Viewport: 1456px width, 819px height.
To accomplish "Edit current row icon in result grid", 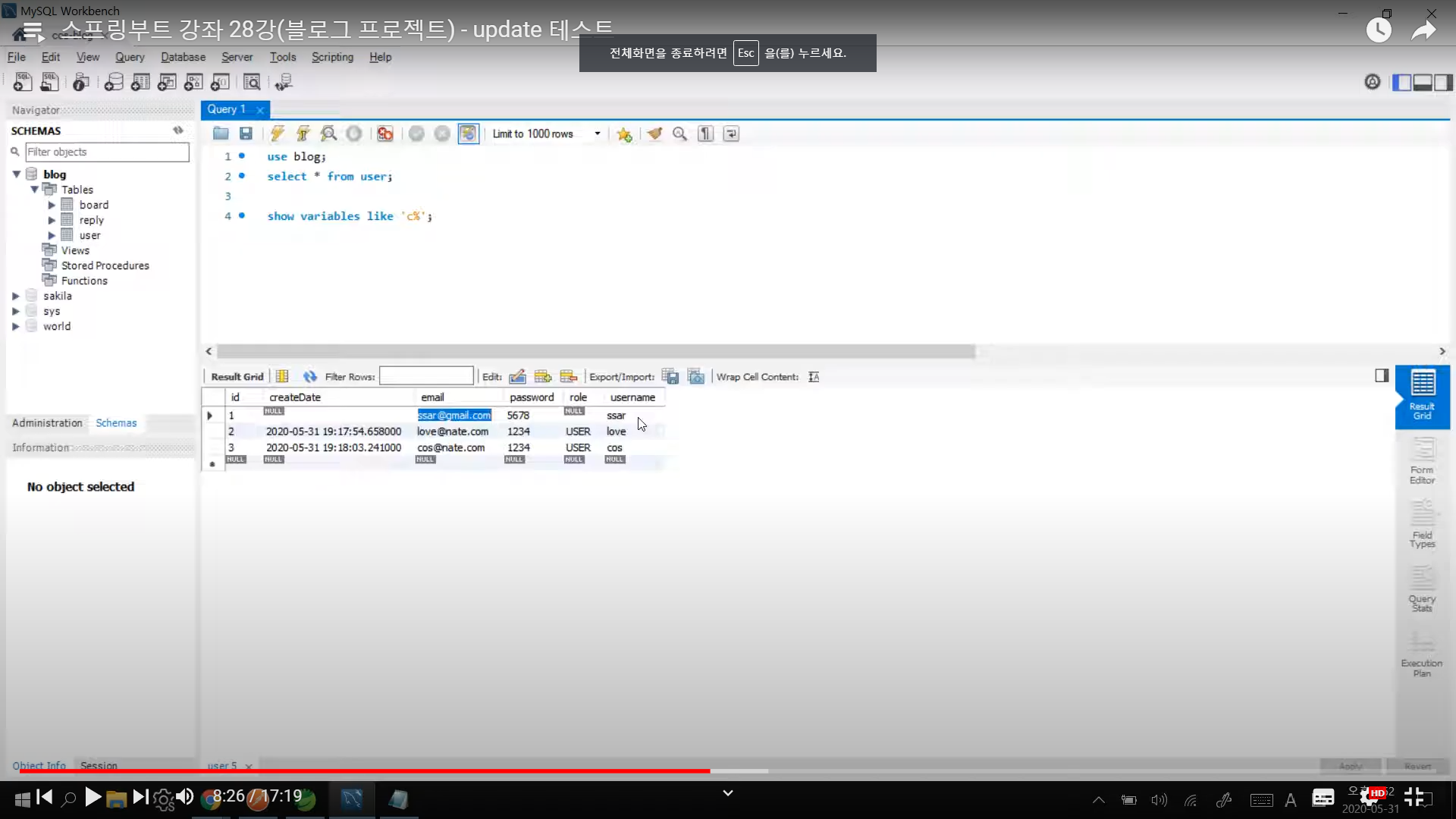I will [x=517, y=377].
